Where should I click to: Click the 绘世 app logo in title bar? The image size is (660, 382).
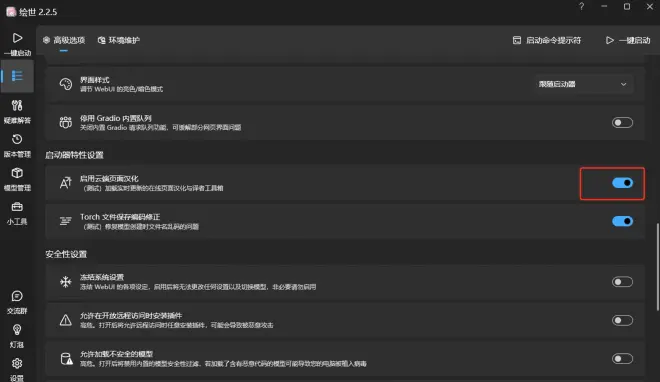(11, 11)
